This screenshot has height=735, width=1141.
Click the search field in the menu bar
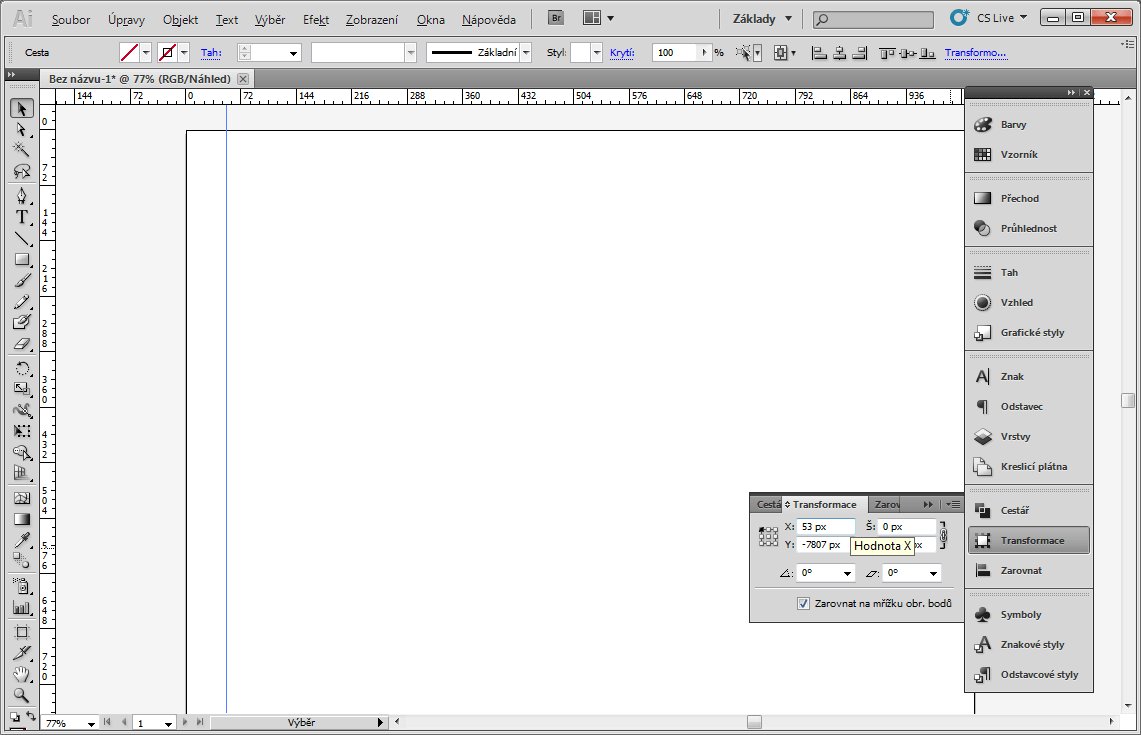[x=873, y=19]
